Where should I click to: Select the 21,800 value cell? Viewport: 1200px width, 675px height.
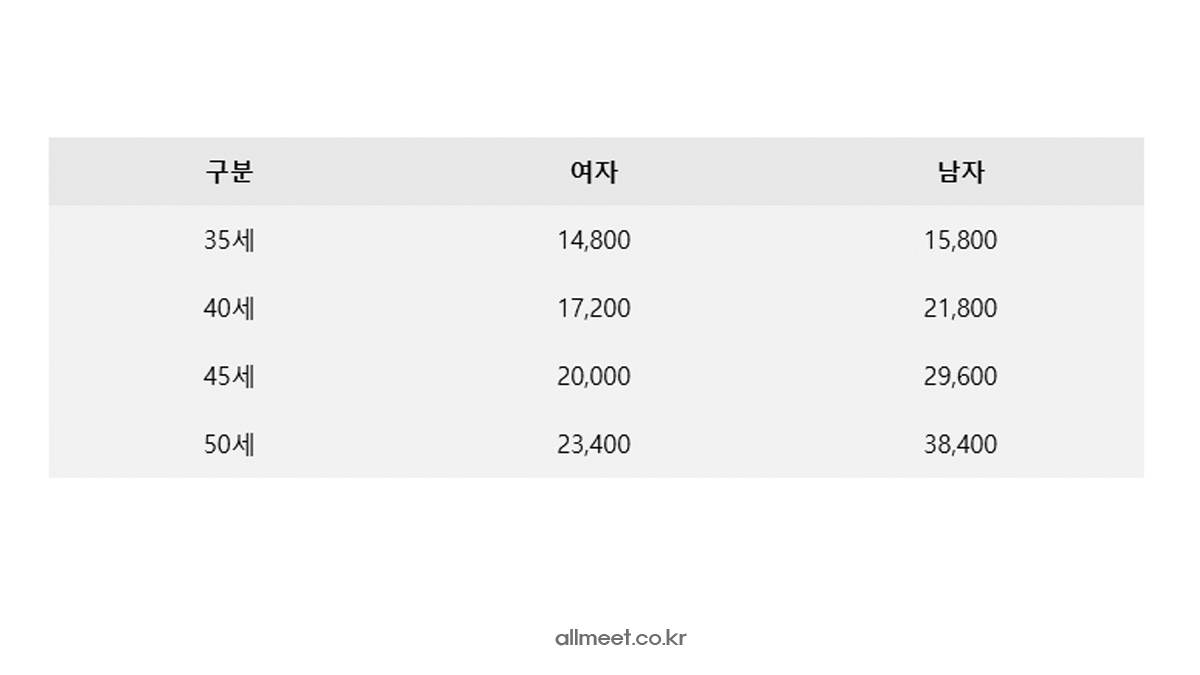pyautogui.click(x=960, y=308)
